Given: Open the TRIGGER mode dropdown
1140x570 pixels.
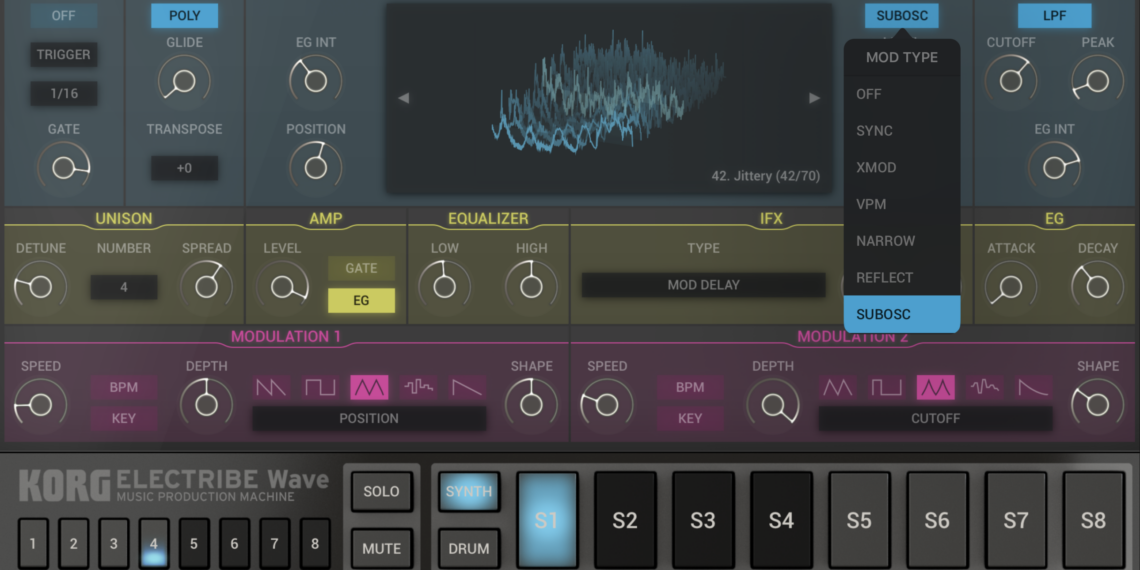Looking at the screenshot, I should [x=63, y=55].
